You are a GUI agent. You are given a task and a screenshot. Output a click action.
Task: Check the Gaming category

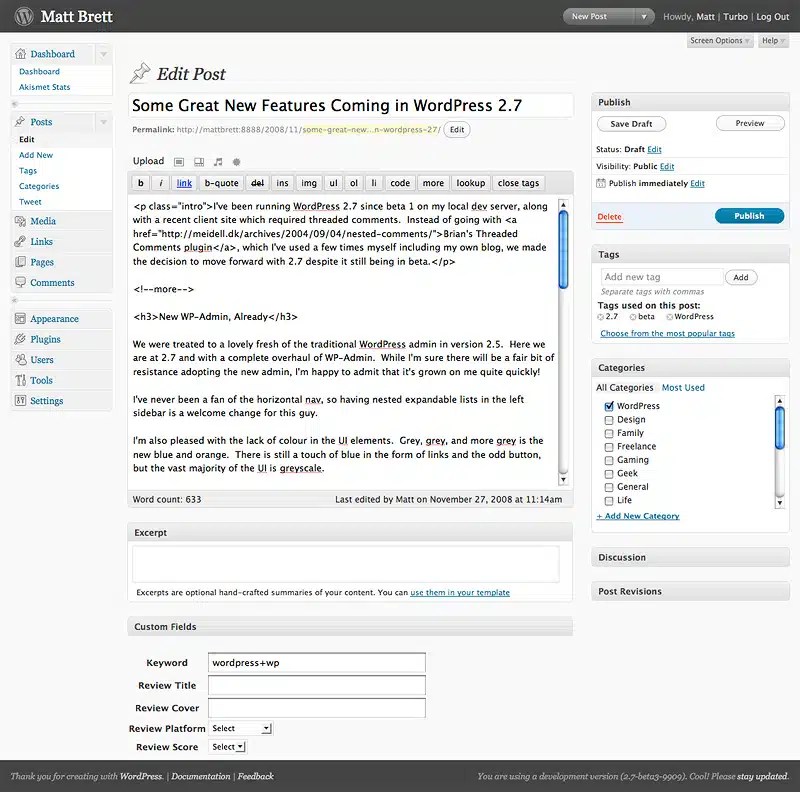pyautogui.click(x=609, y=460)
